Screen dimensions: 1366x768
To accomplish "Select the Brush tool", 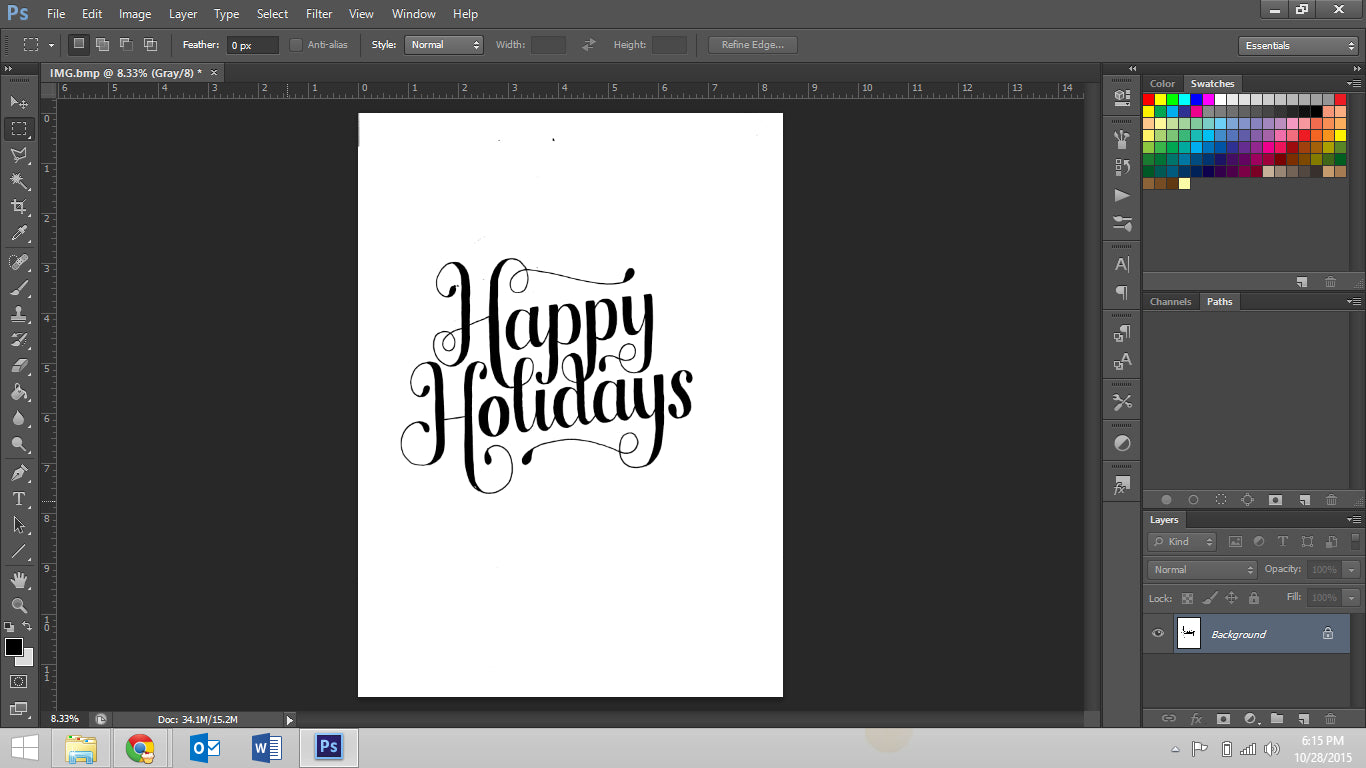I will tap(19, 288).
